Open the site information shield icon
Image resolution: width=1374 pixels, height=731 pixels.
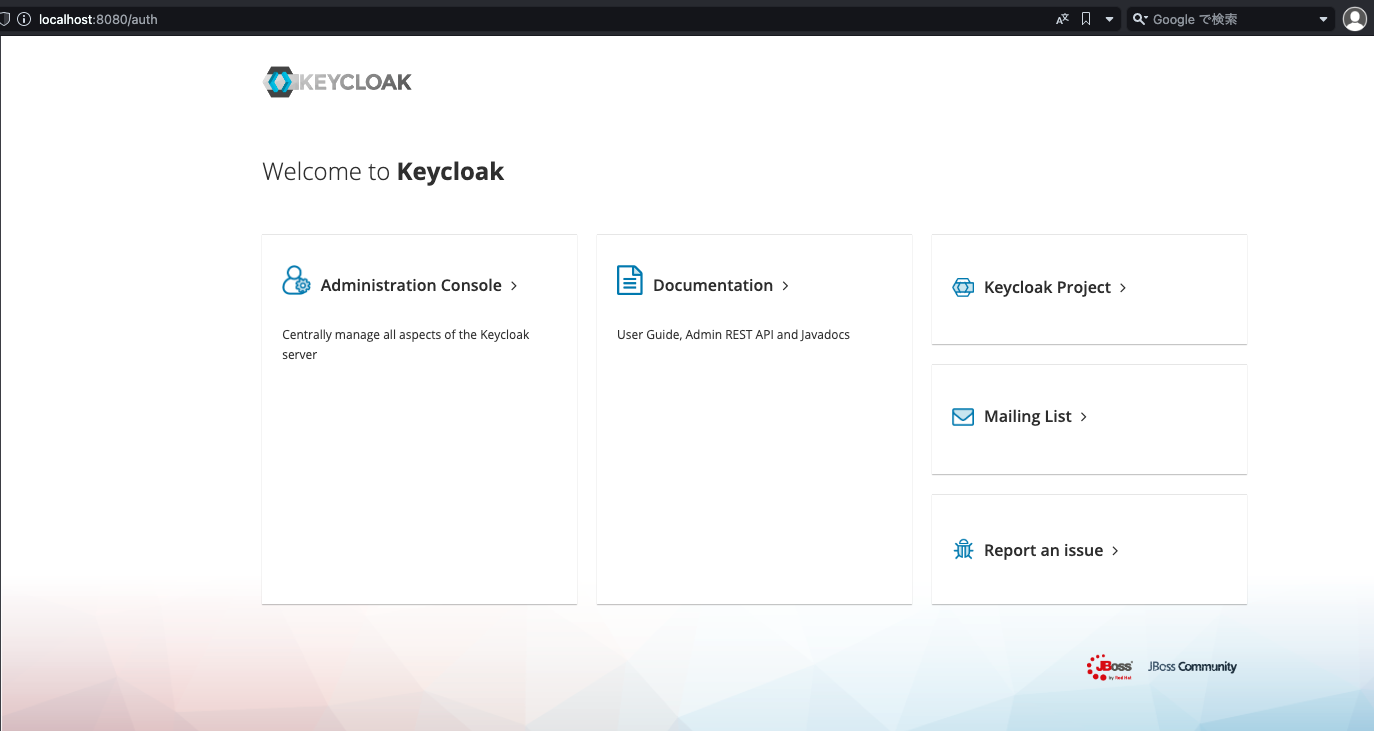click(x=6, y=18)
